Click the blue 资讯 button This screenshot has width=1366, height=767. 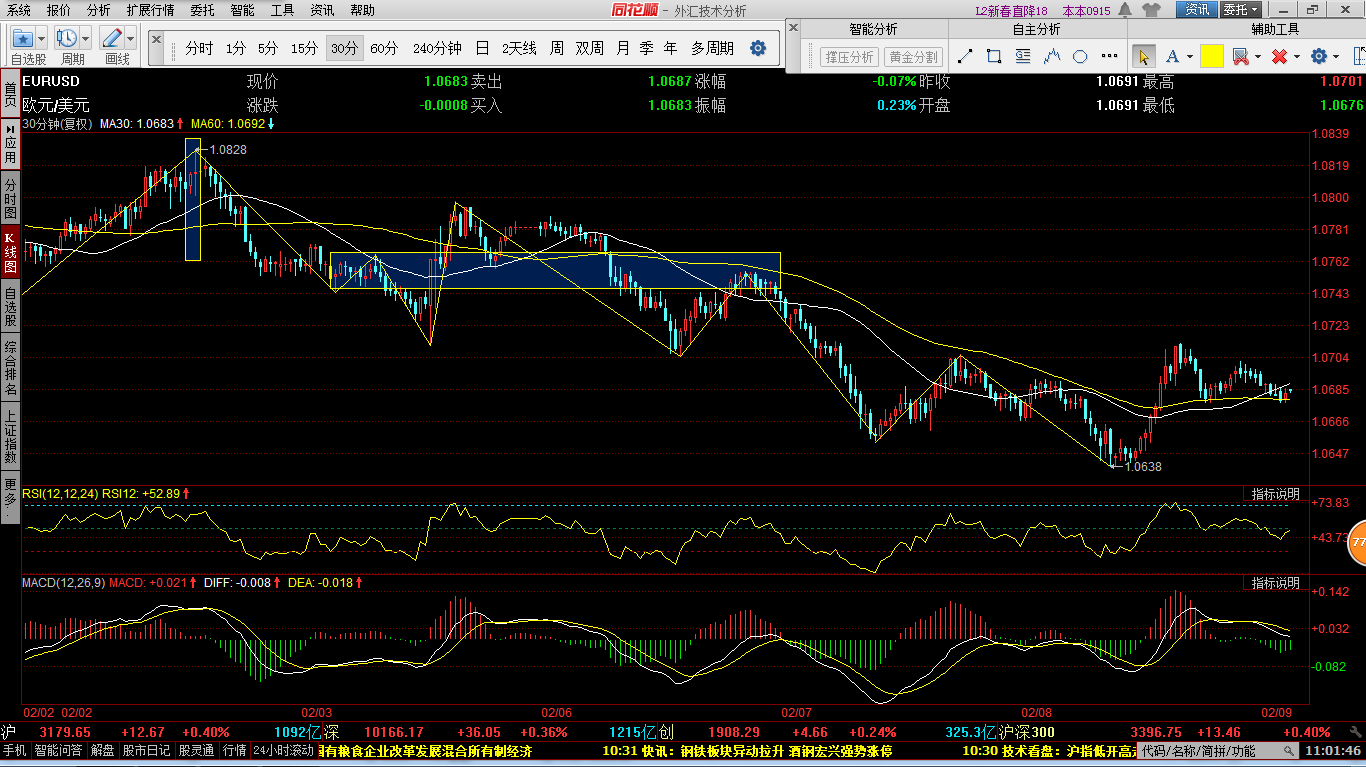point(1197,10)
